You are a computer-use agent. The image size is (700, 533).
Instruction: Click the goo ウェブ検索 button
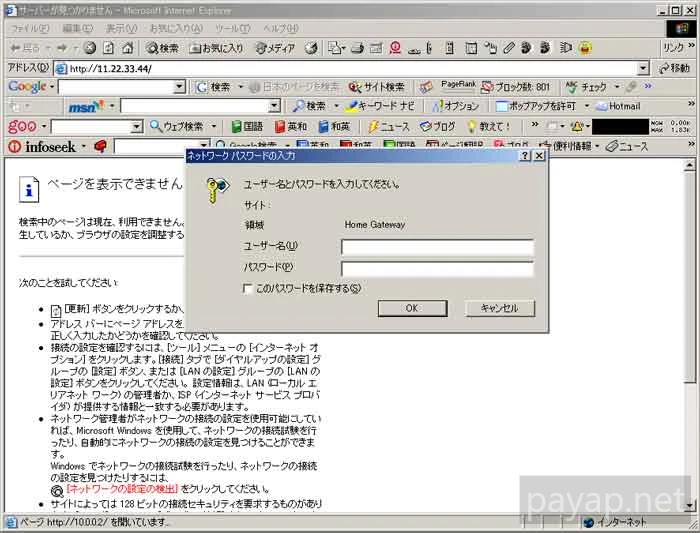click(177, 127)
